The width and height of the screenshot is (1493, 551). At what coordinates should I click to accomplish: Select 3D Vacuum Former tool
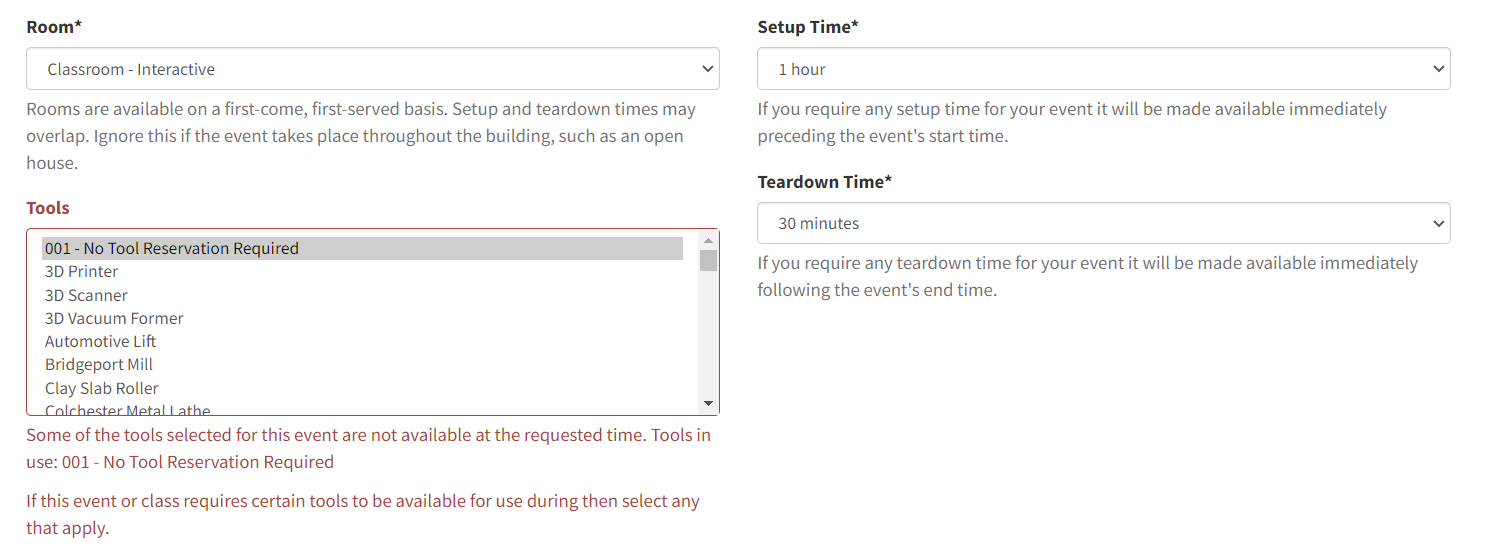pyautogui.click(x=362, y=318)
